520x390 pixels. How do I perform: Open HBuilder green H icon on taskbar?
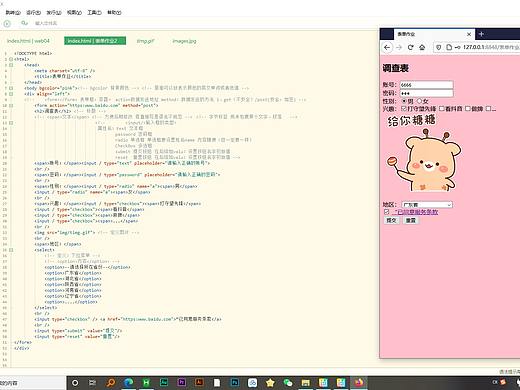146,383
